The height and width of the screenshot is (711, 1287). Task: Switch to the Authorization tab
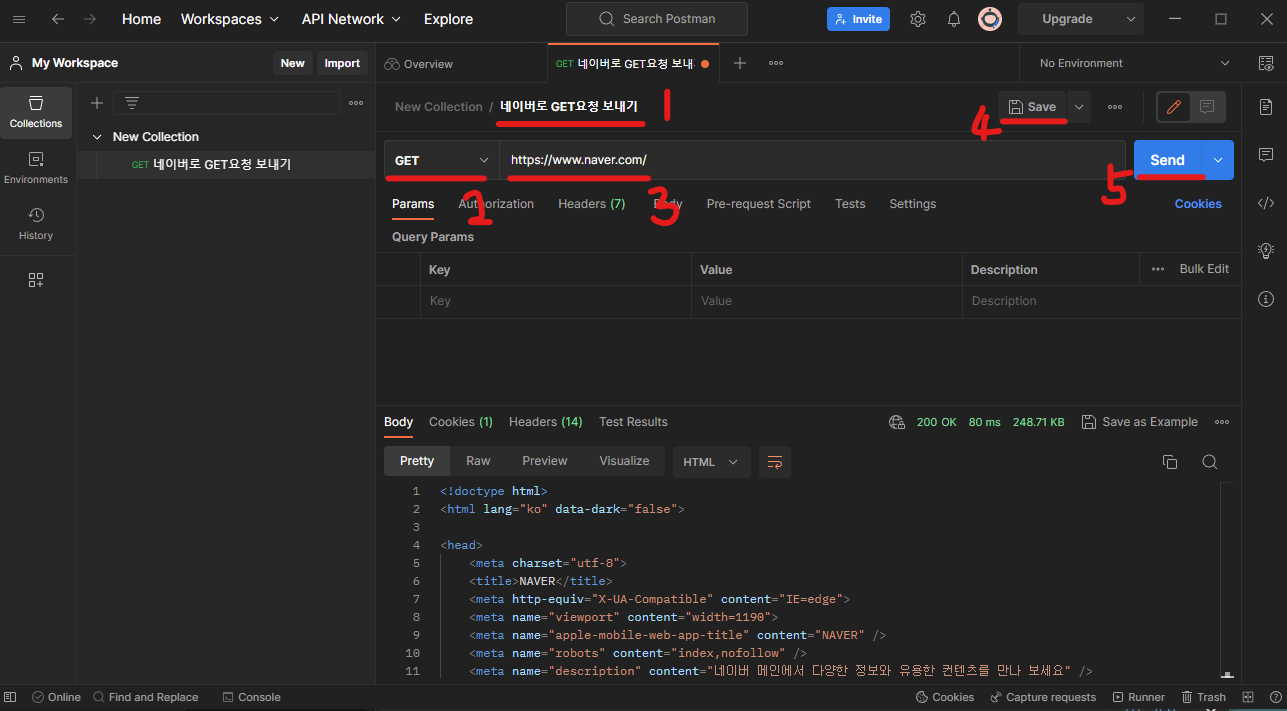click(496, 204)
